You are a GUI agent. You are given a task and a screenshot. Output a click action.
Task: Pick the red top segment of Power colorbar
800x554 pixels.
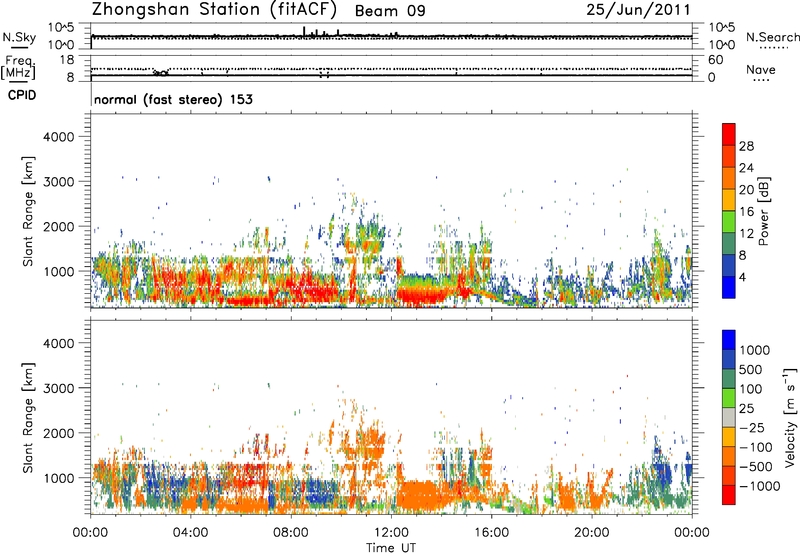729,134
